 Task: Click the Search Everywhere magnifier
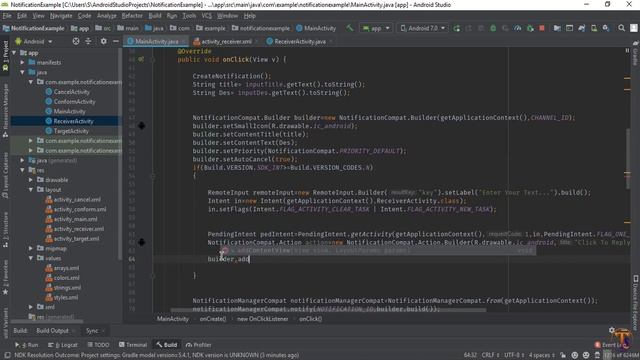(x=621, y=28)
